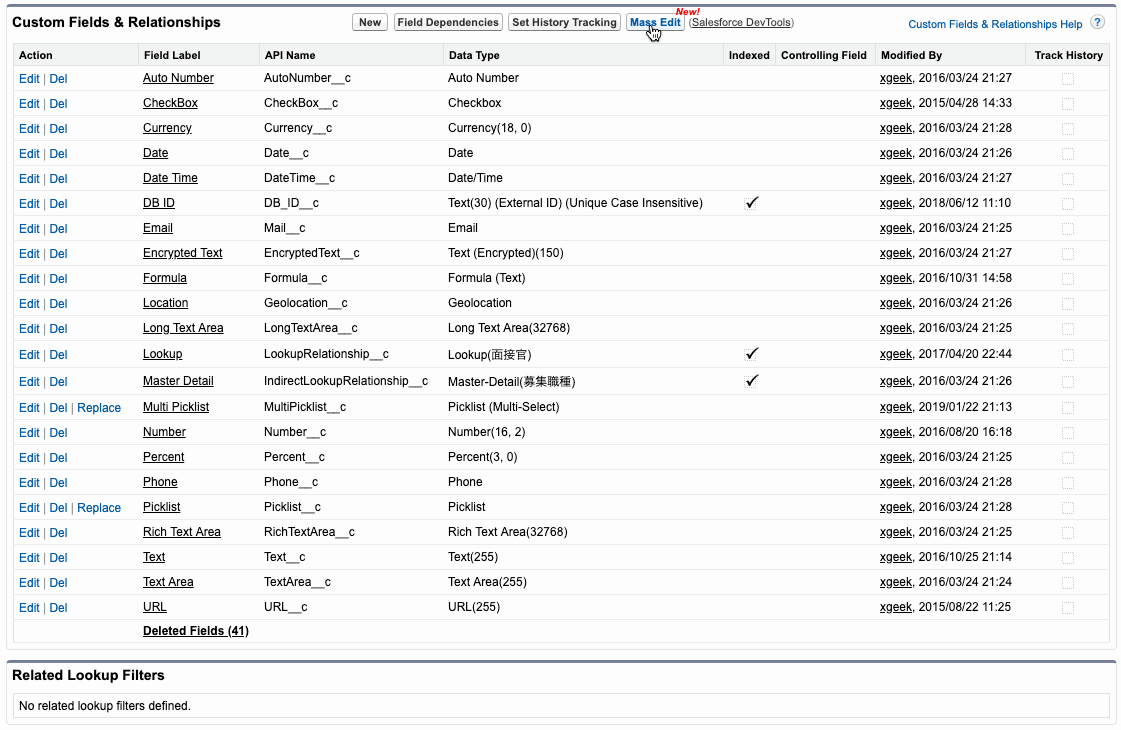Click the Field Label column header
The height and width of the screenshot is (730, 1121).
click(172, 55)
